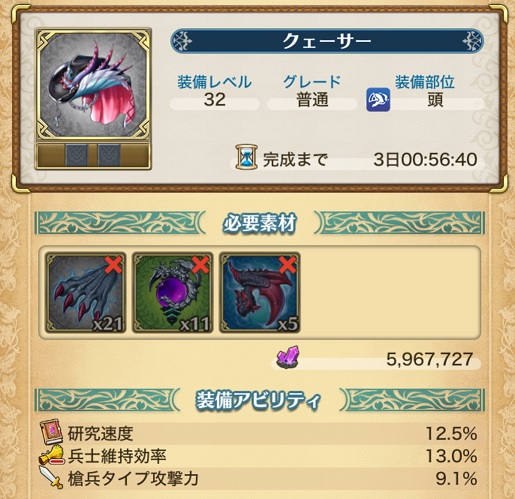
Task: Select the blue claw material x21
Action: 86,293
